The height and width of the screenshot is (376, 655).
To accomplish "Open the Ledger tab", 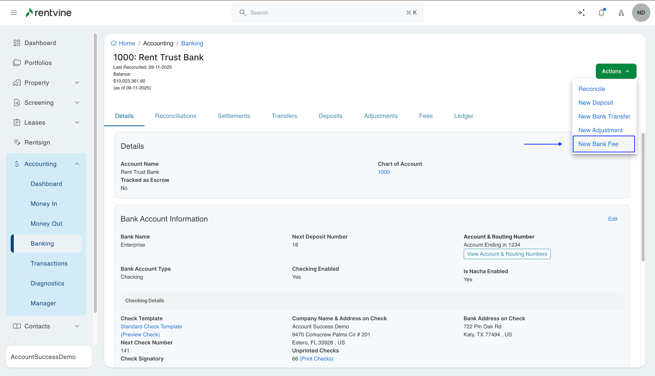I will [463, 116].
